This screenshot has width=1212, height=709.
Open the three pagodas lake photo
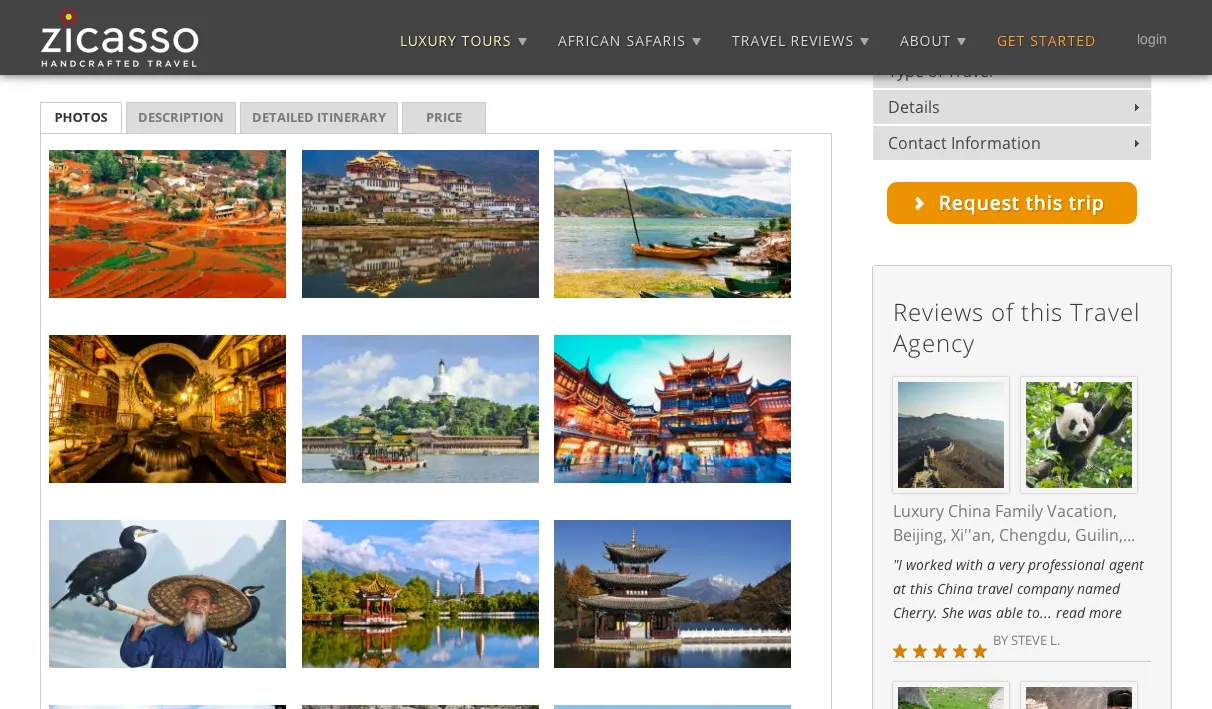[x=420, y=594]
